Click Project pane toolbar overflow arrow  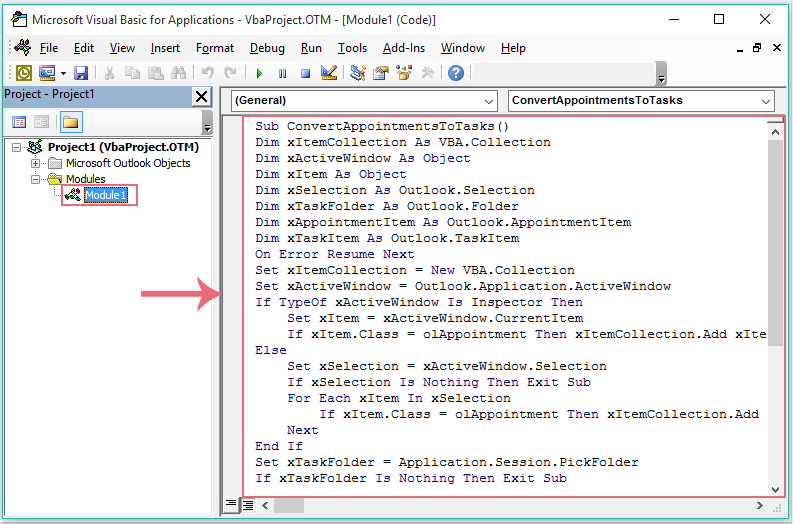pos(207,122)
